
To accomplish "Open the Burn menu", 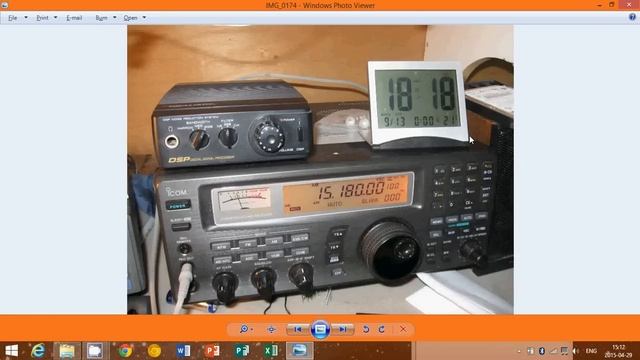I will (x=101, y=18).
